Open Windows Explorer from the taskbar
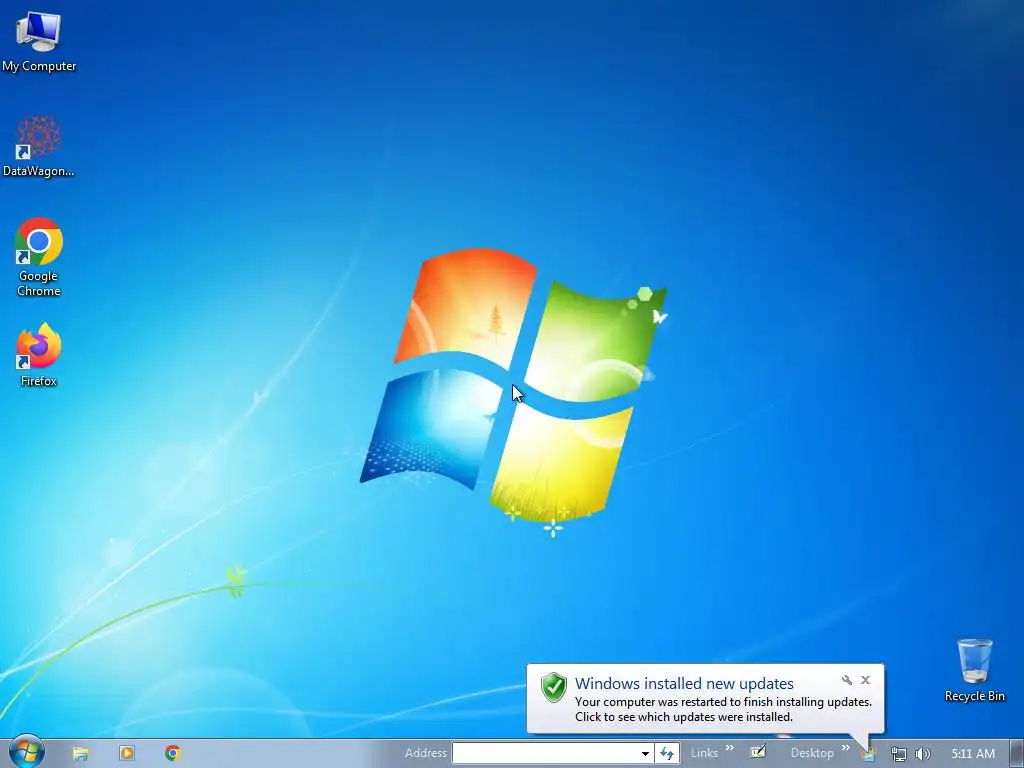 point(80,754)
